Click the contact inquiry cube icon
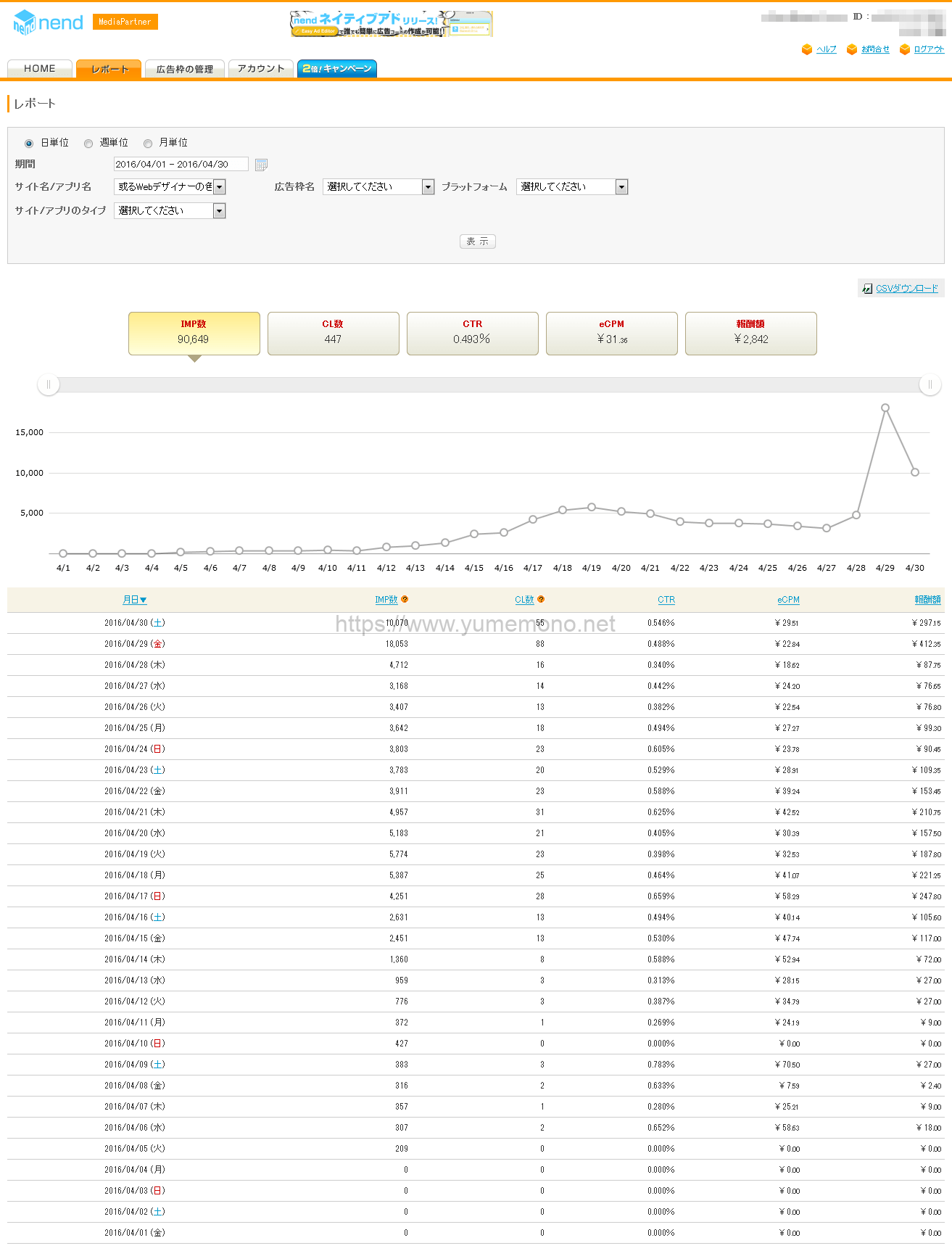Image resolution: width=952 pixels, height=1251 pixels. pyautogui.click(x=852, y=49)
